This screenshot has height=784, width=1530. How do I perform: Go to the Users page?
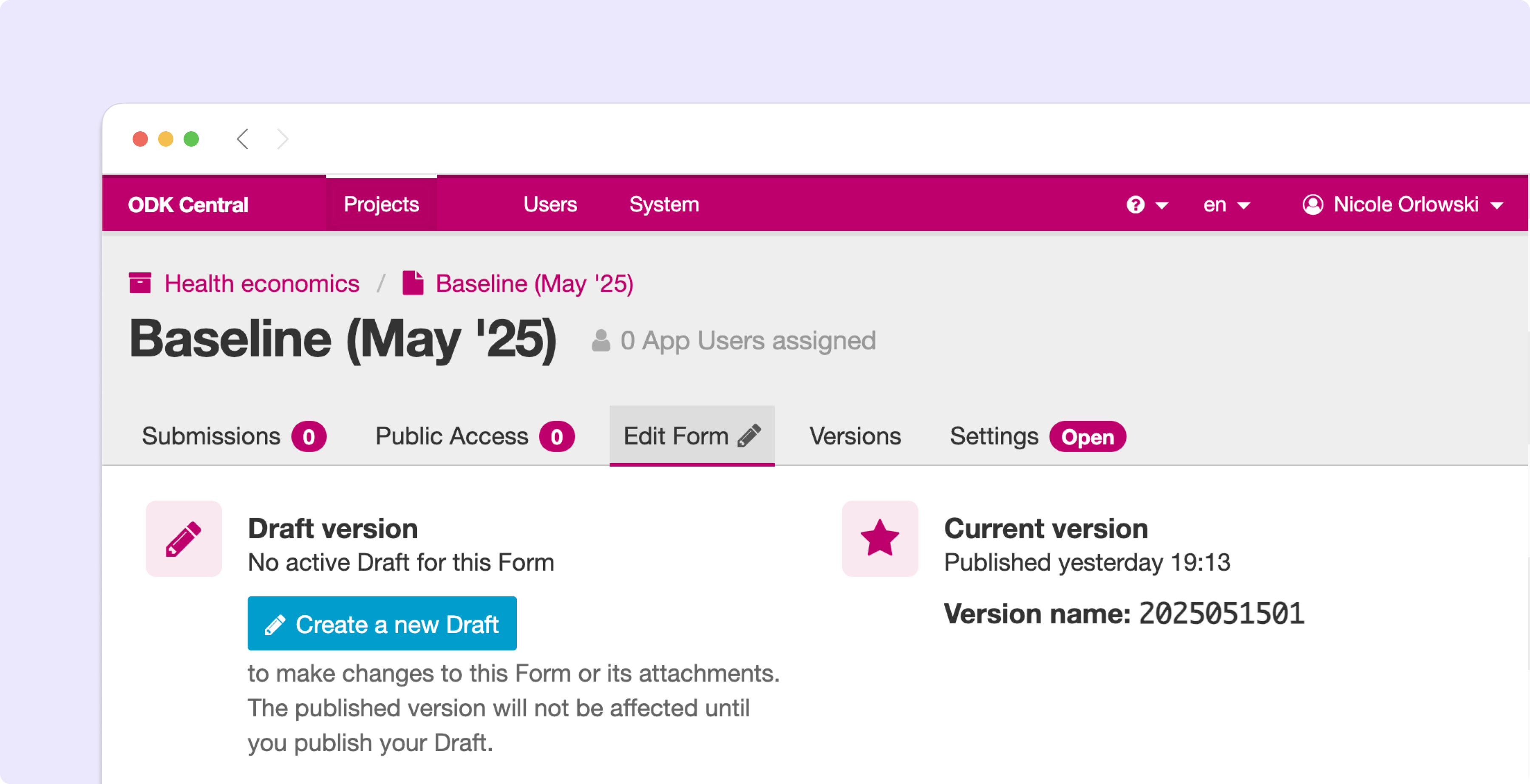click(550, 205)
